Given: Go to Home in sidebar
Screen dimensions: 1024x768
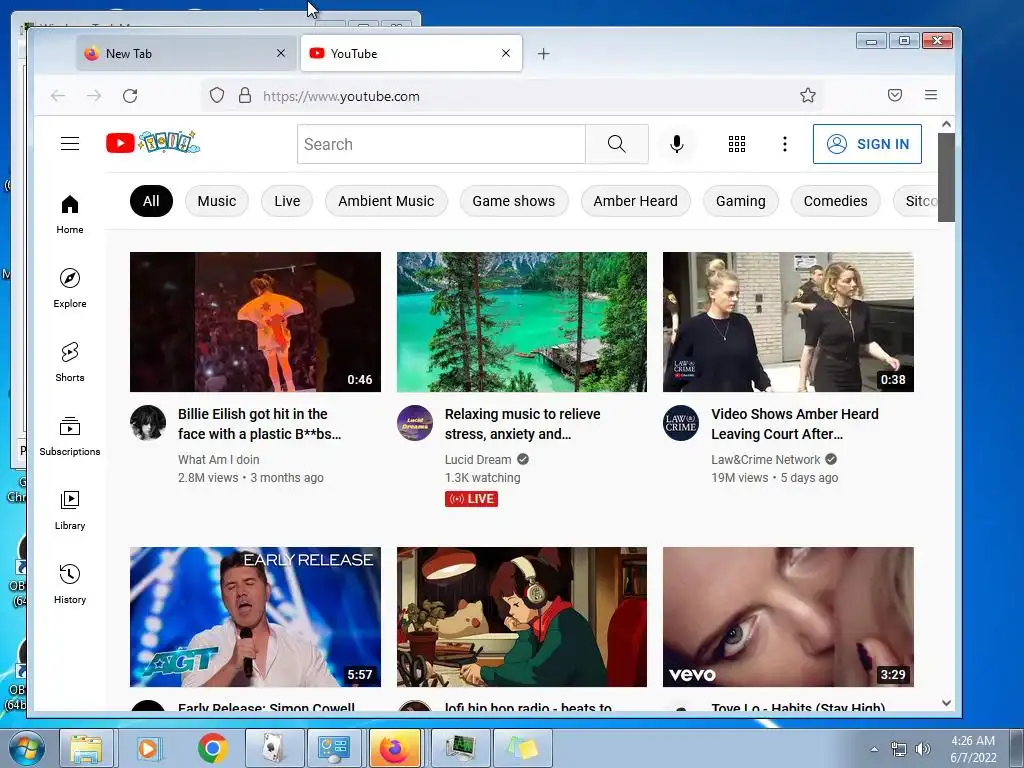Looking at the screenshot, I should (x=70, y=215).
